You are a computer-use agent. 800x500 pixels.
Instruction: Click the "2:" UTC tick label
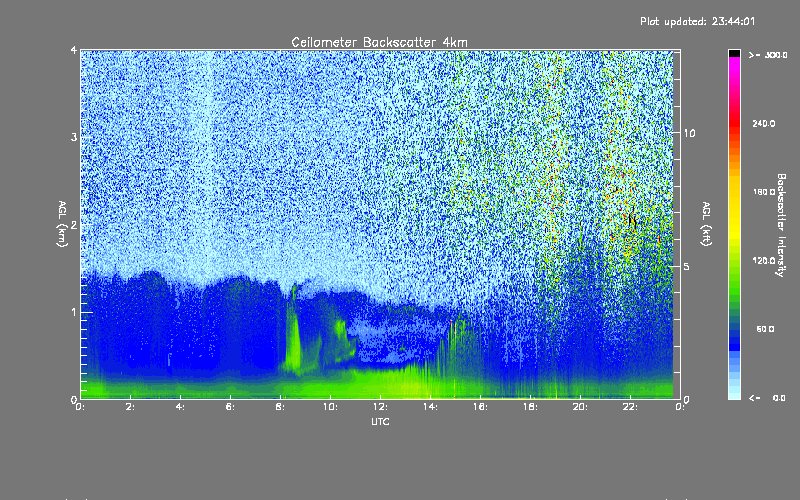[x=130, y=407]
